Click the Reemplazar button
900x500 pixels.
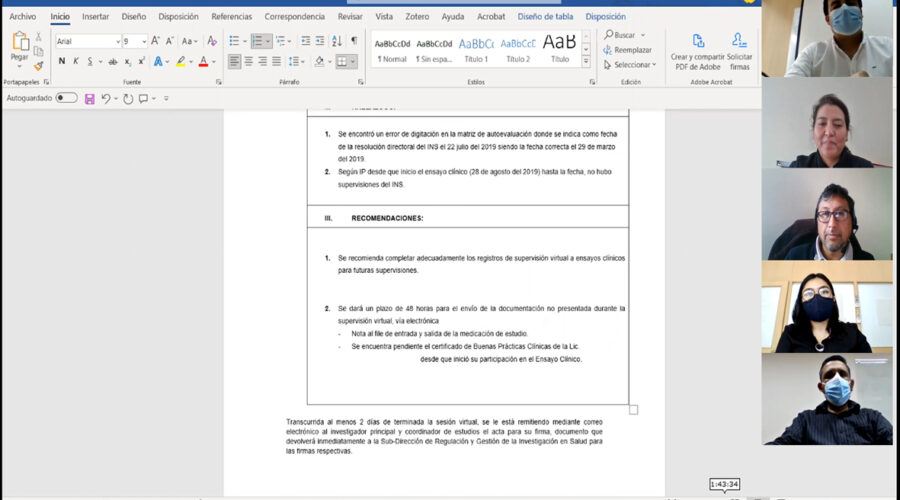click(627, 50)
